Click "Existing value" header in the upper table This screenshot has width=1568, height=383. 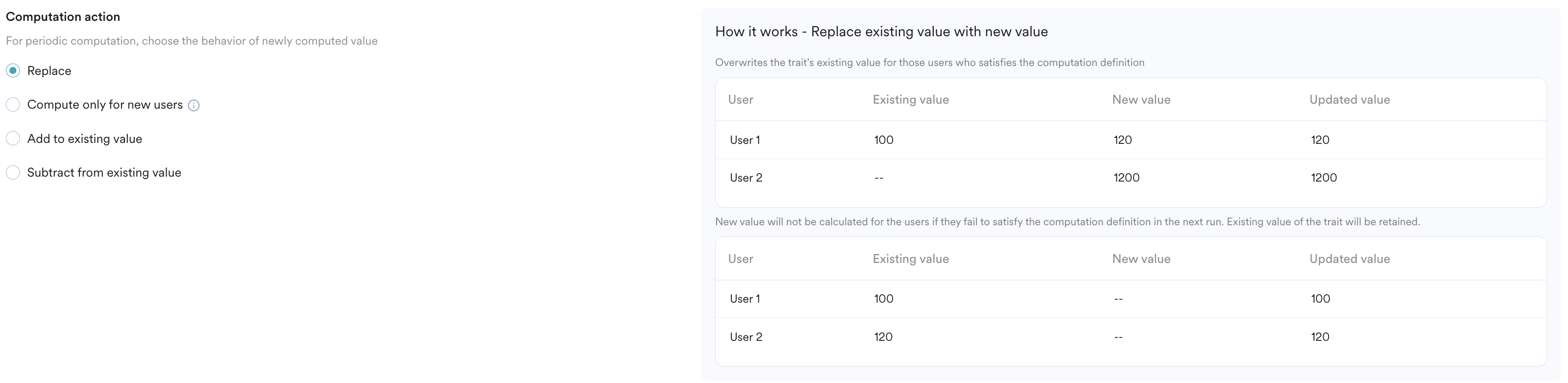(910, 100)
